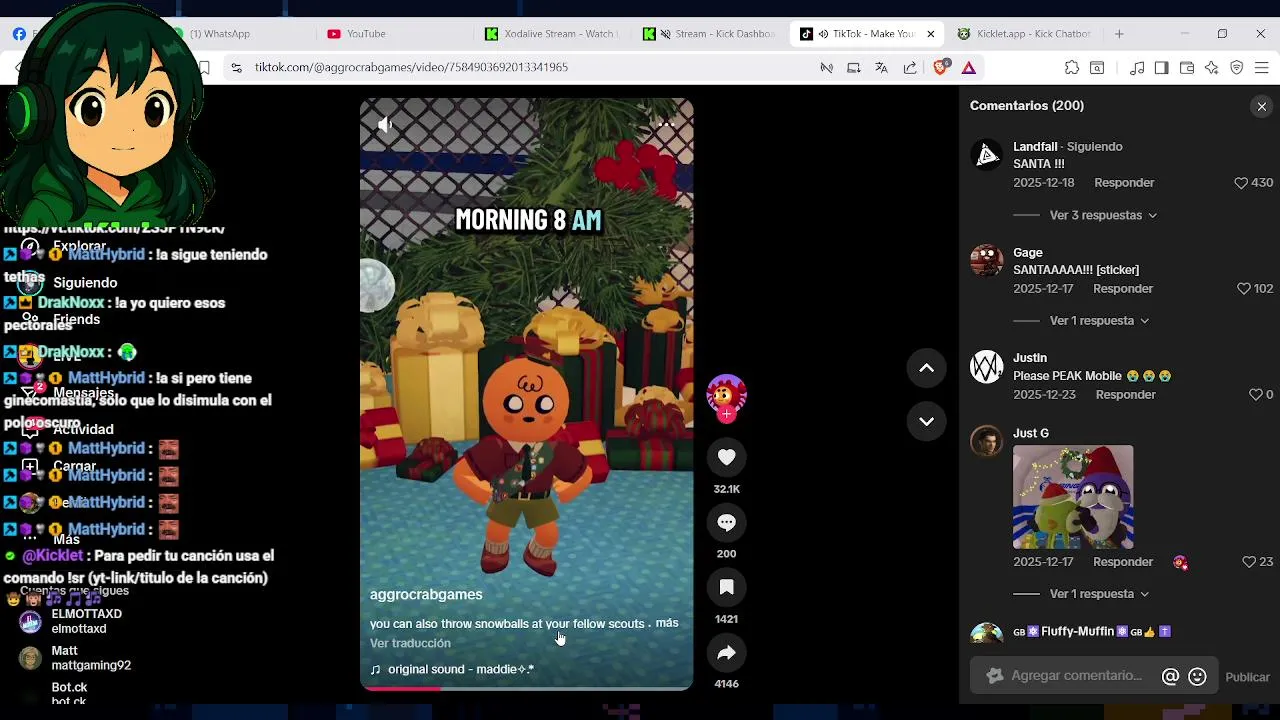The width and height of the screenshot is (1280, 720).
Task: Open the video's three-dot options menu
Action: (667, 125)
